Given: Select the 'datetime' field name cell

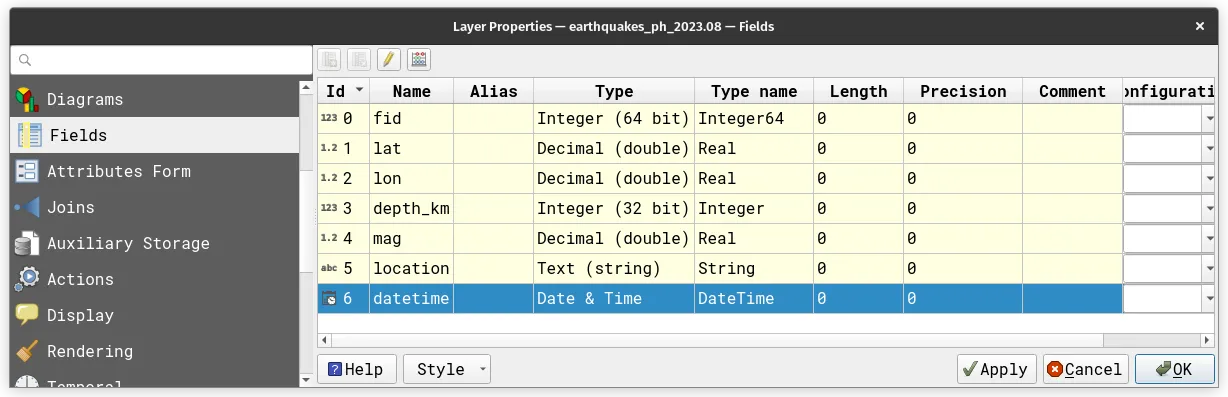Looking at the screenshot, I should pyautogui.click(x=411, y=298).
